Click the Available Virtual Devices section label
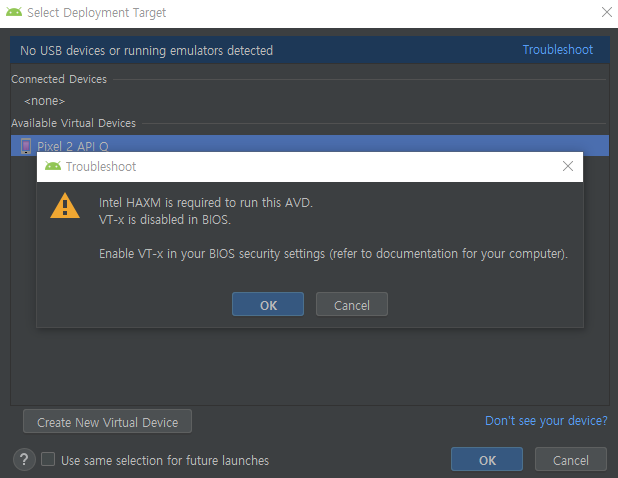Image resolution: width=618 pixels, height=478 pixels. click(x=73, y=123)
